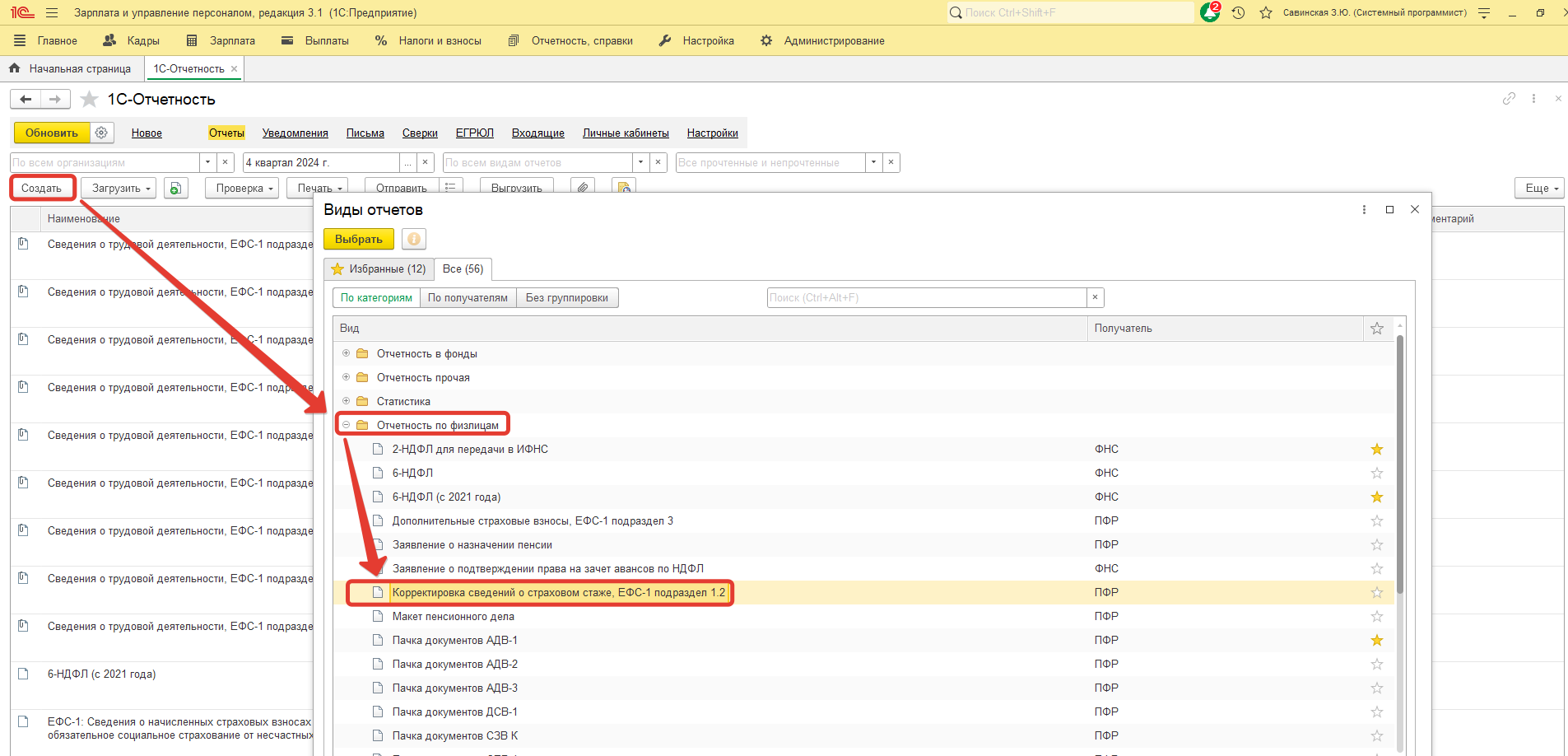Click the back arrow navigation button
The height and width of the screenshot is (756, 1568).
(x=26, y=99)
